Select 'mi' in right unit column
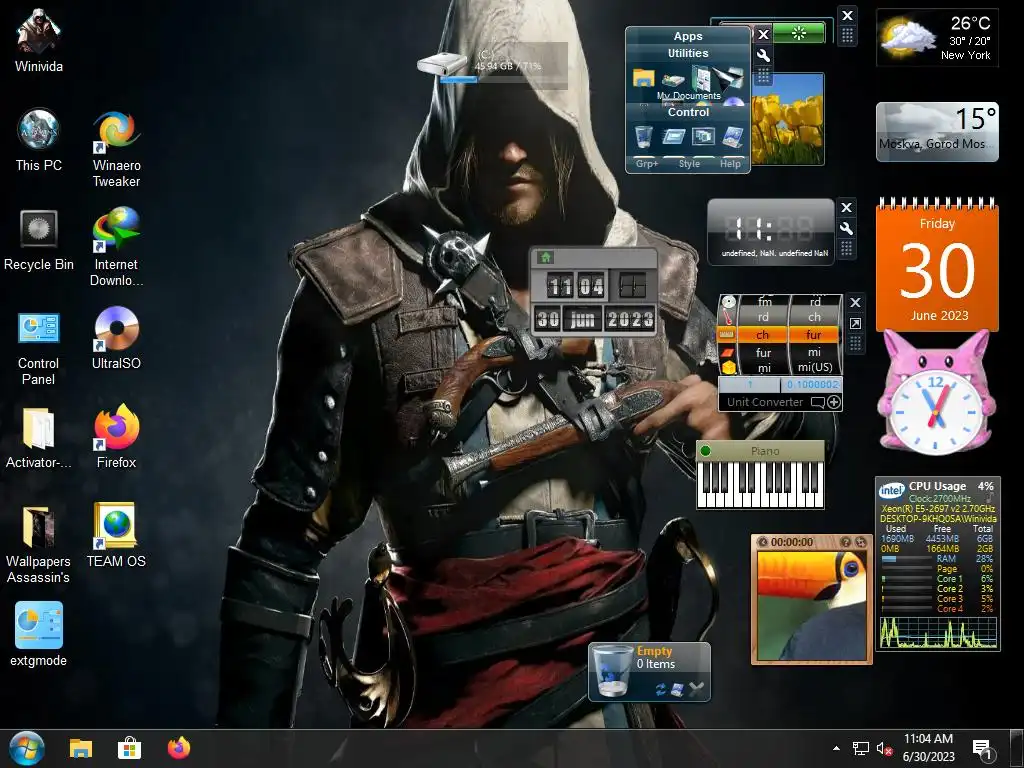 coord(814,352)
